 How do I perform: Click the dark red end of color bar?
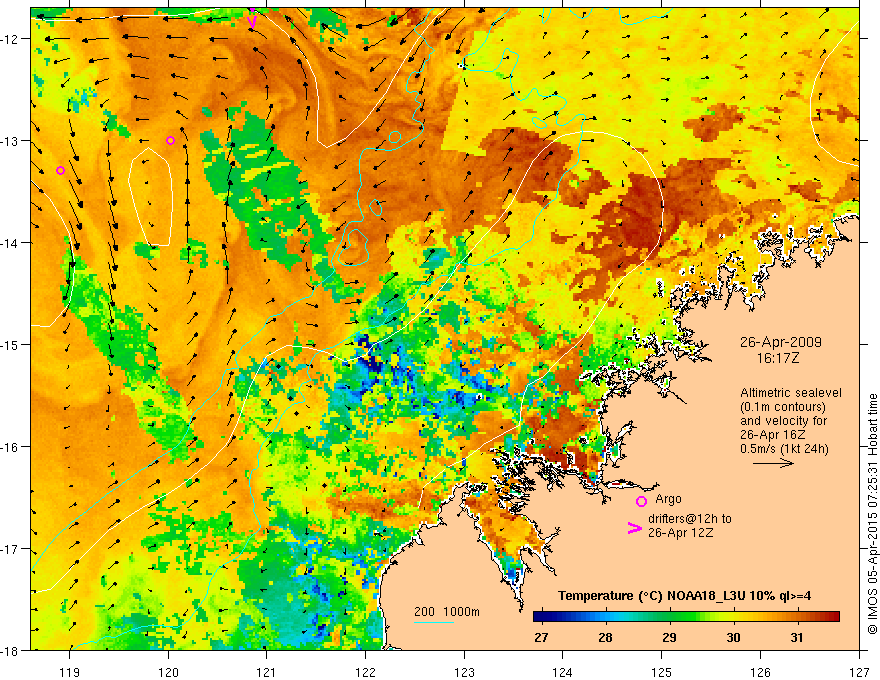[833, 617]
